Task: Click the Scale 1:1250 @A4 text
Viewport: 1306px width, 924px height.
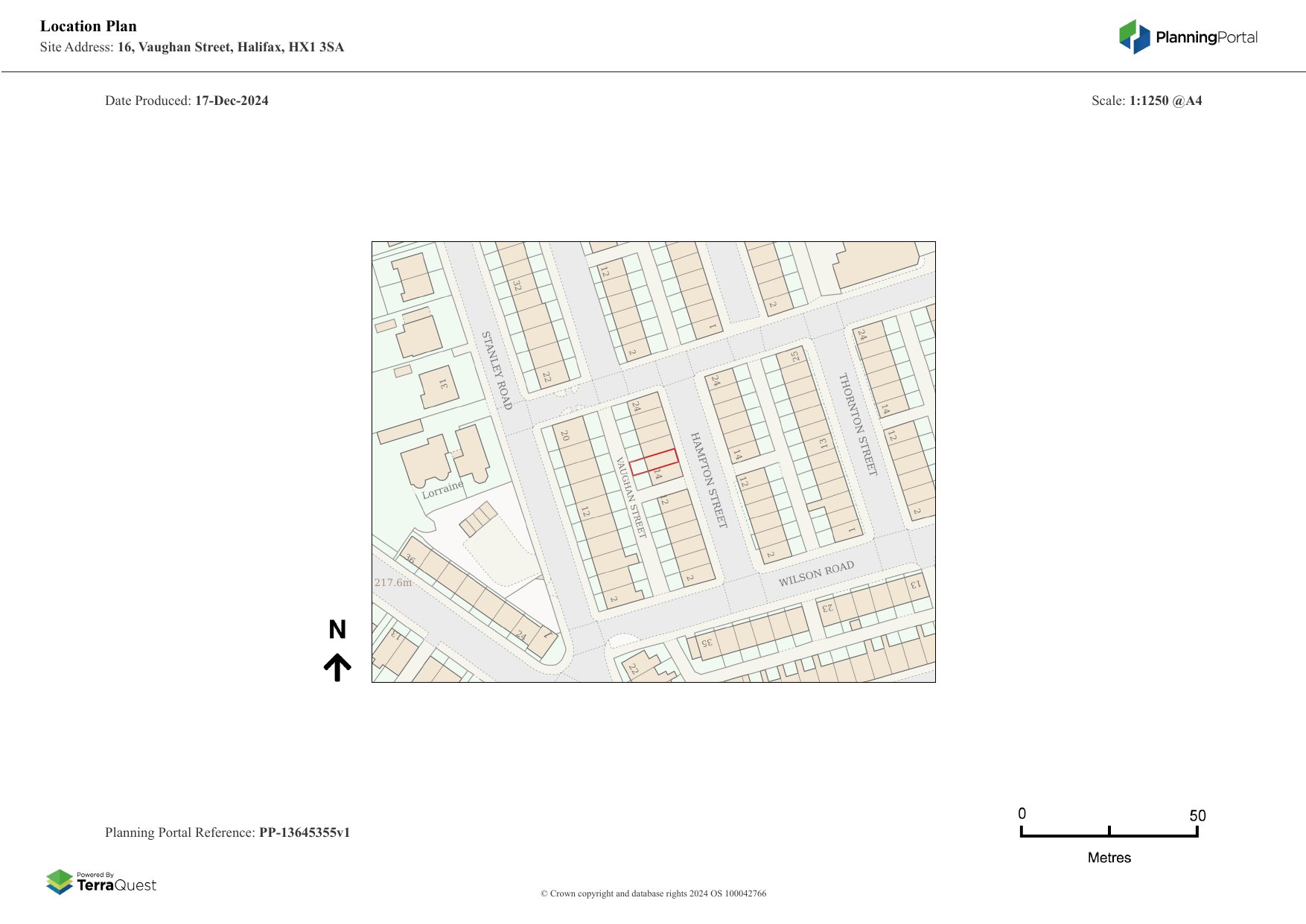Action: pyautogui.click(x=1146, y=101)
